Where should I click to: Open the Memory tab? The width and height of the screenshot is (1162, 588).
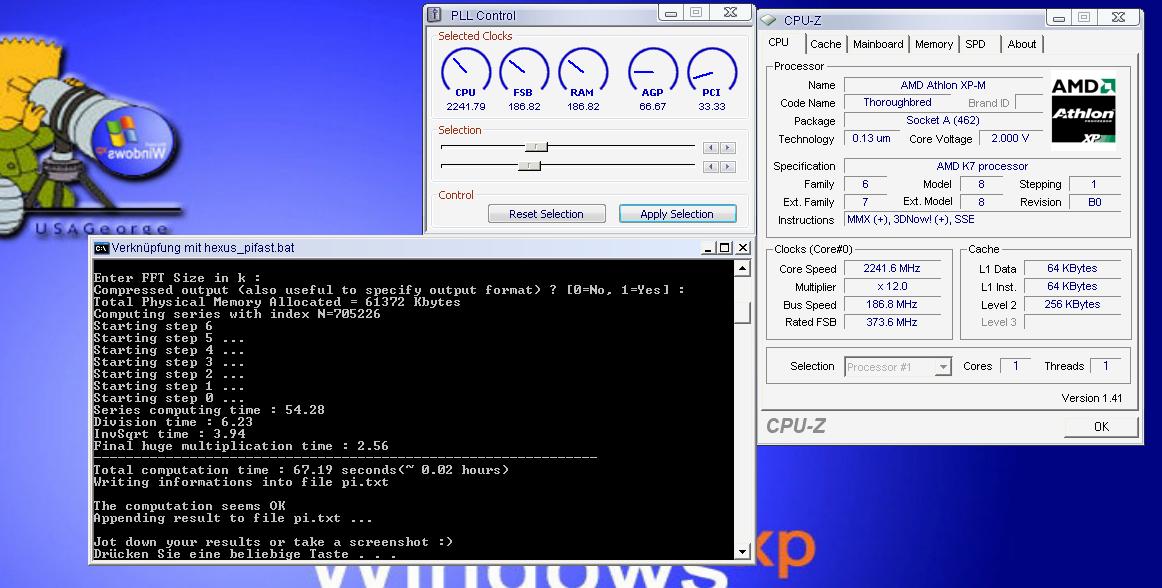934,44
